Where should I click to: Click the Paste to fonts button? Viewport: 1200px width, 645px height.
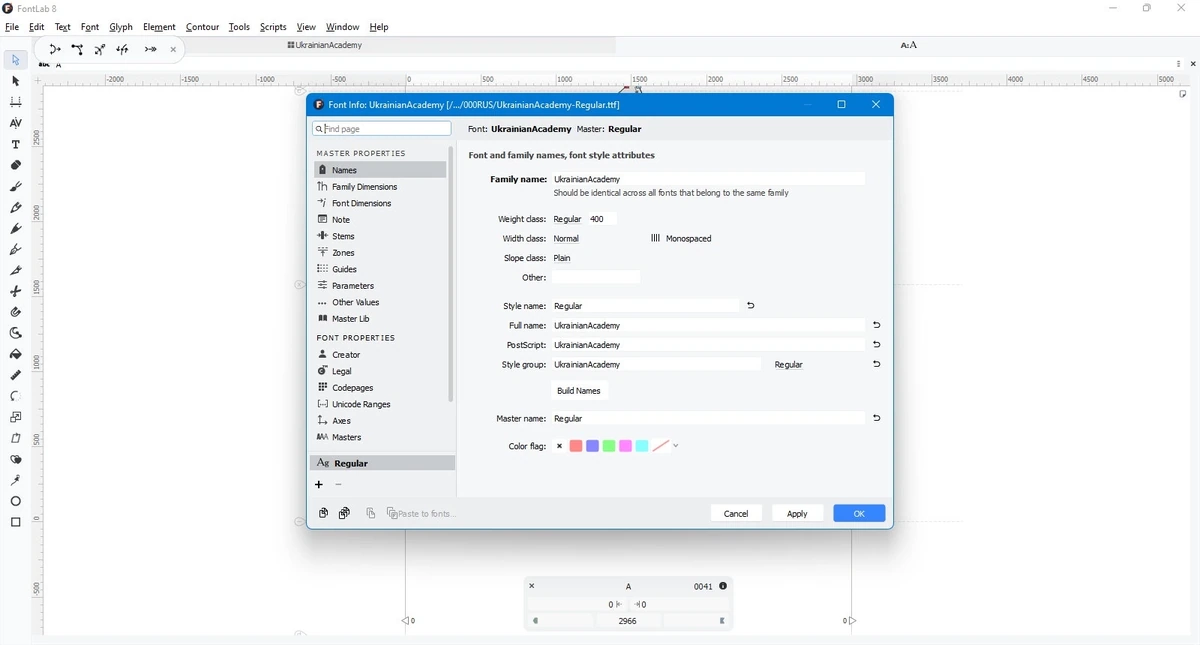[421, 514]
